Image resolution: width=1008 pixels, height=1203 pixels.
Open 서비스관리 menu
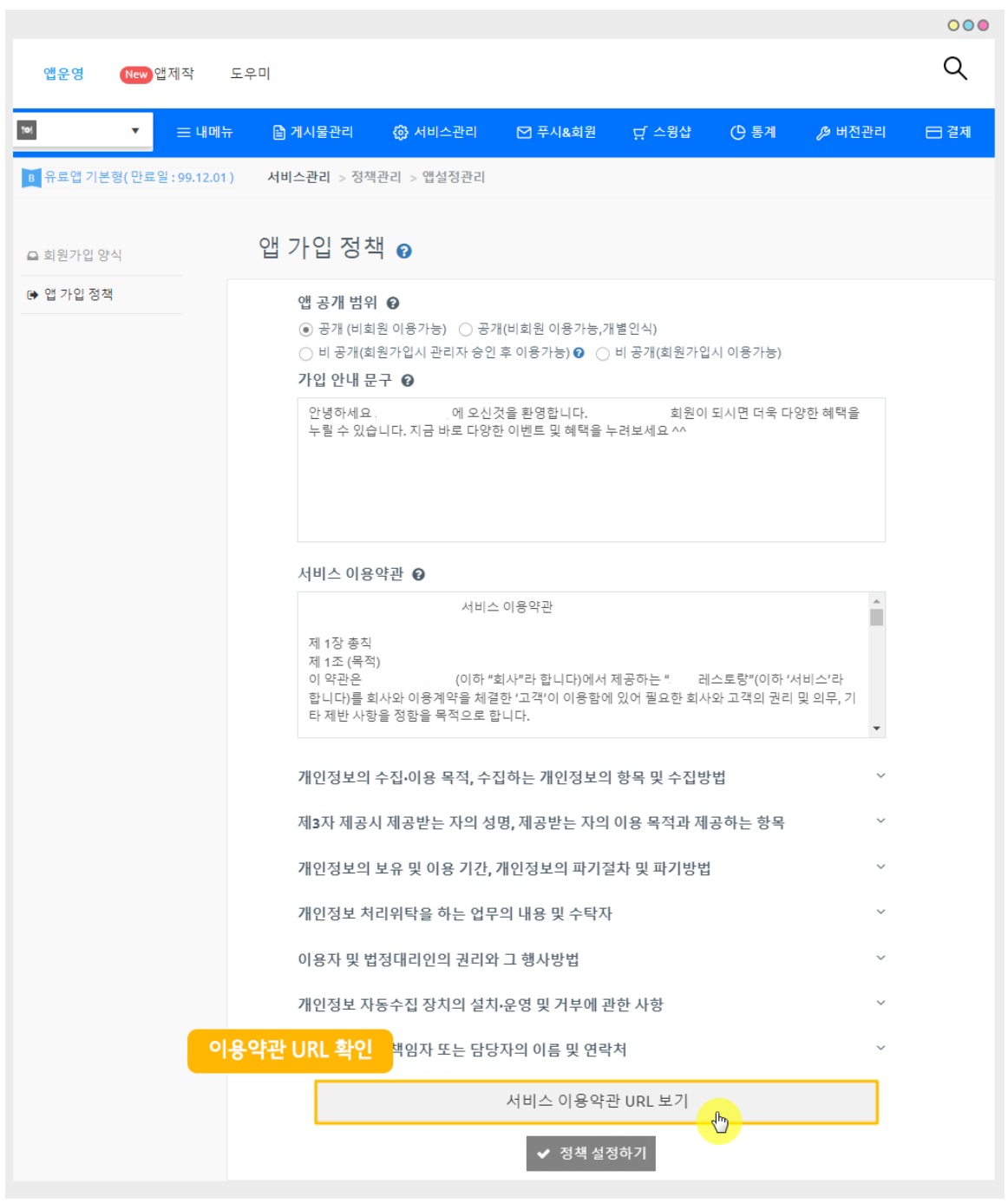(x=435, y=133)
